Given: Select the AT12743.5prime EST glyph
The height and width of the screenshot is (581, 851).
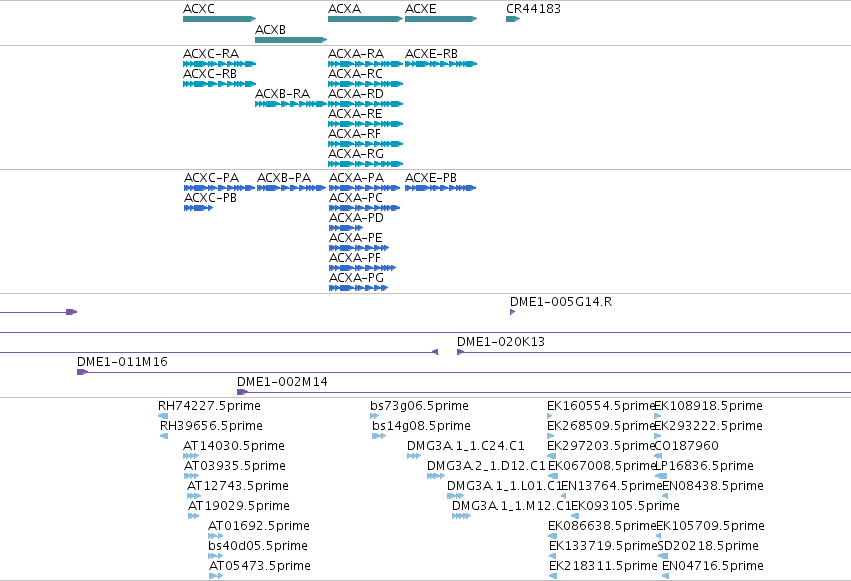Looking at the screenshot, I should click(x=194, y=496).
